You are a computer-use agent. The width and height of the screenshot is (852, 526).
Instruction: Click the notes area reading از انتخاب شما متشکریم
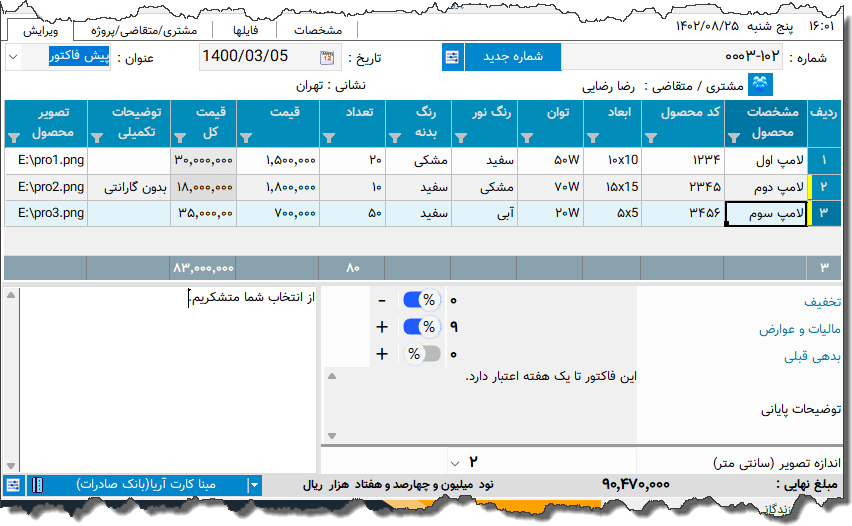(x=168, y=379)
